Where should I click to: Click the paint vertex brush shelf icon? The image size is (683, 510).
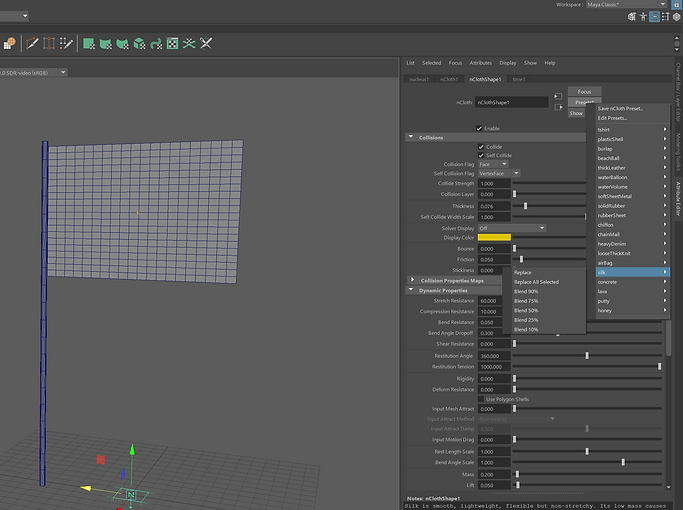click(66, 44)
